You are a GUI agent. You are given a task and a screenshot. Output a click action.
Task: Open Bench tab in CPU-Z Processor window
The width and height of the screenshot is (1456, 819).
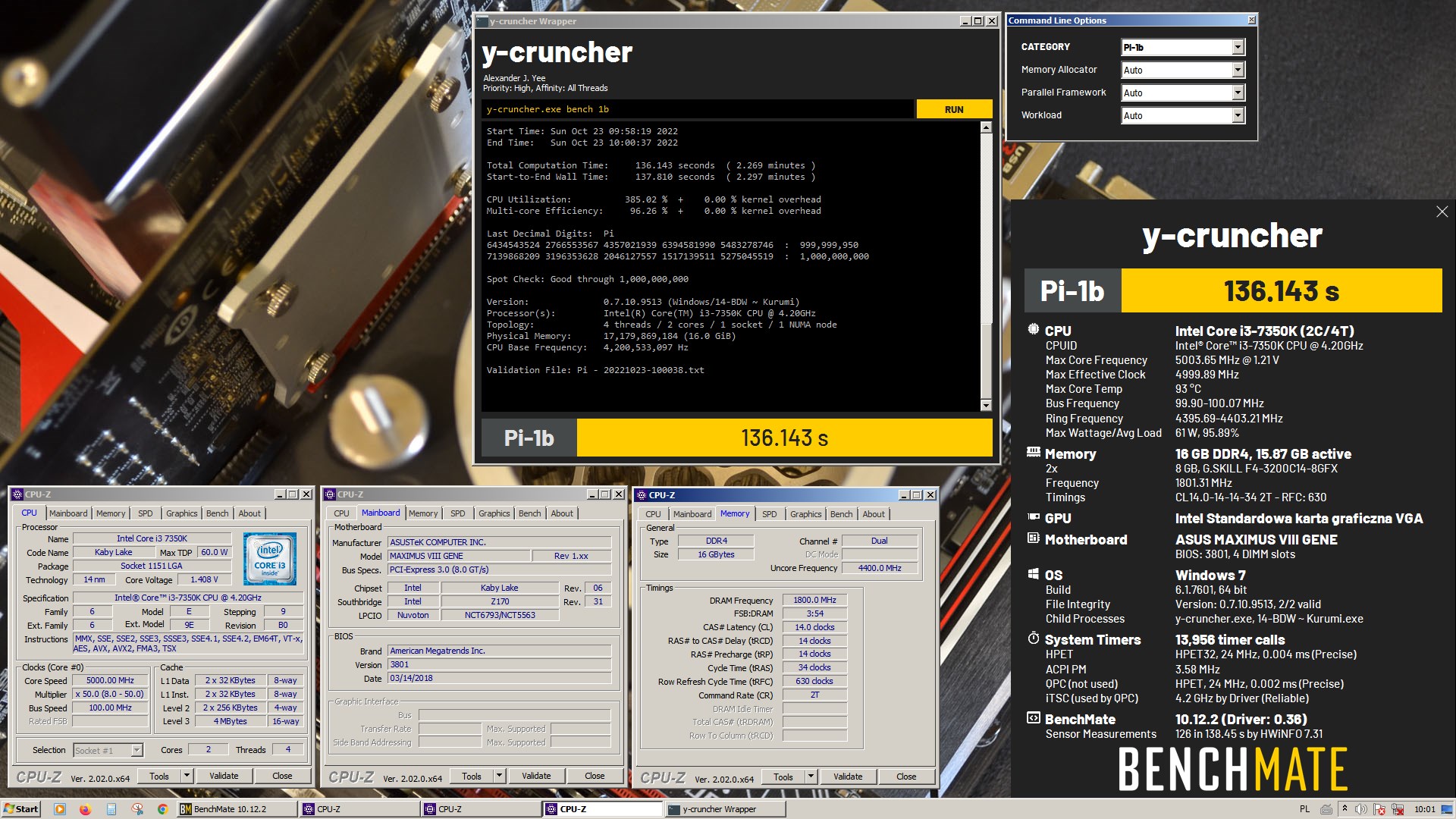tap(217, 513)
